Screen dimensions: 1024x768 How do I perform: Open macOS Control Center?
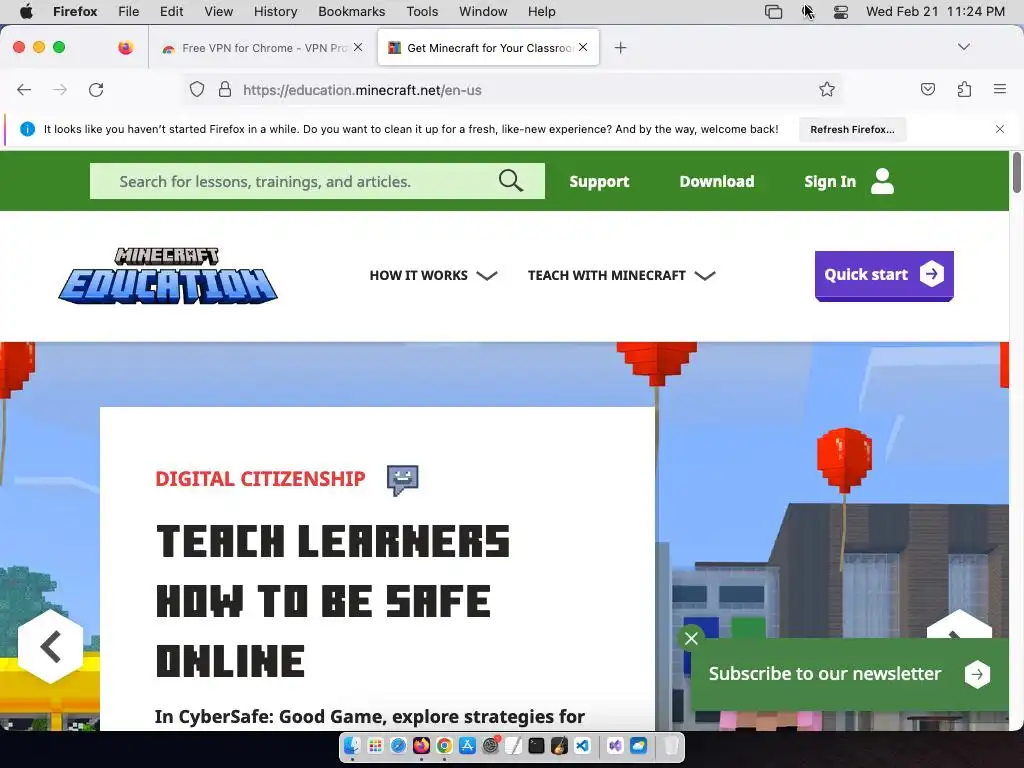(840, 12)
